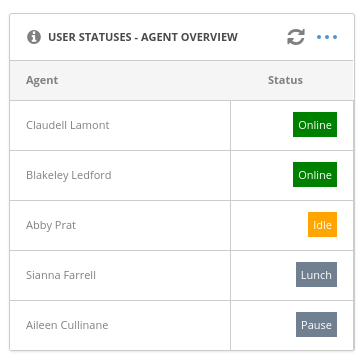The width and height of the screenshot is (363, 364).
Task: Click the Pause status badge
Action: coord(316,325)
